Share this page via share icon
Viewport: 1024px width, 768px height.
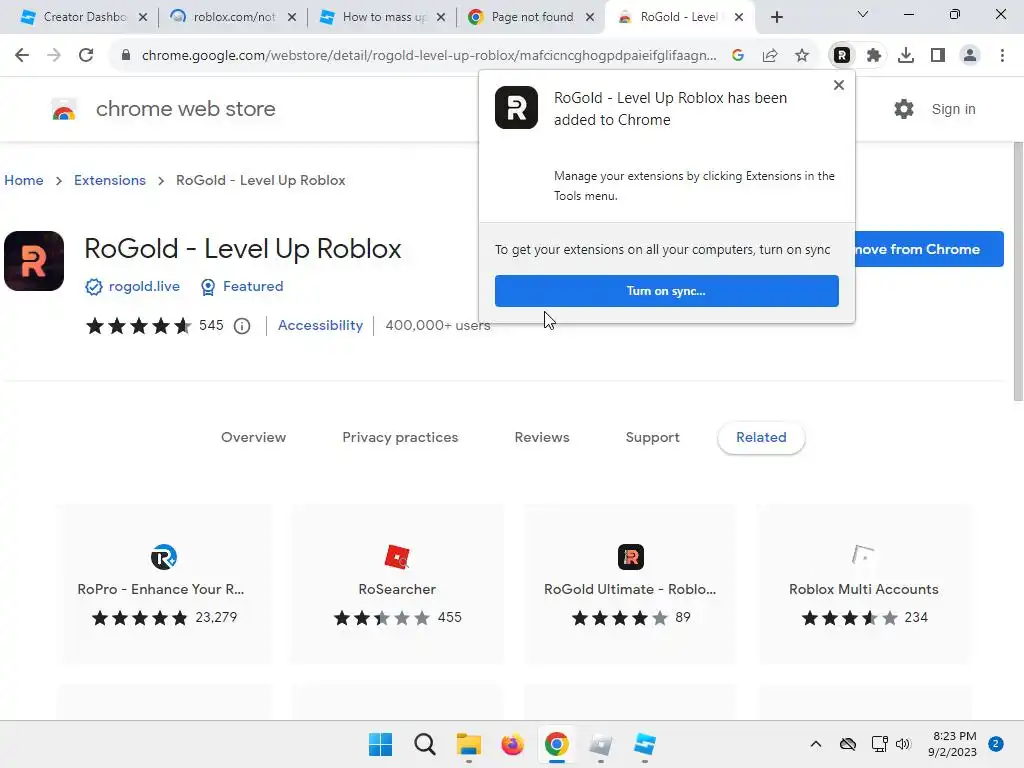pos(770,56)
